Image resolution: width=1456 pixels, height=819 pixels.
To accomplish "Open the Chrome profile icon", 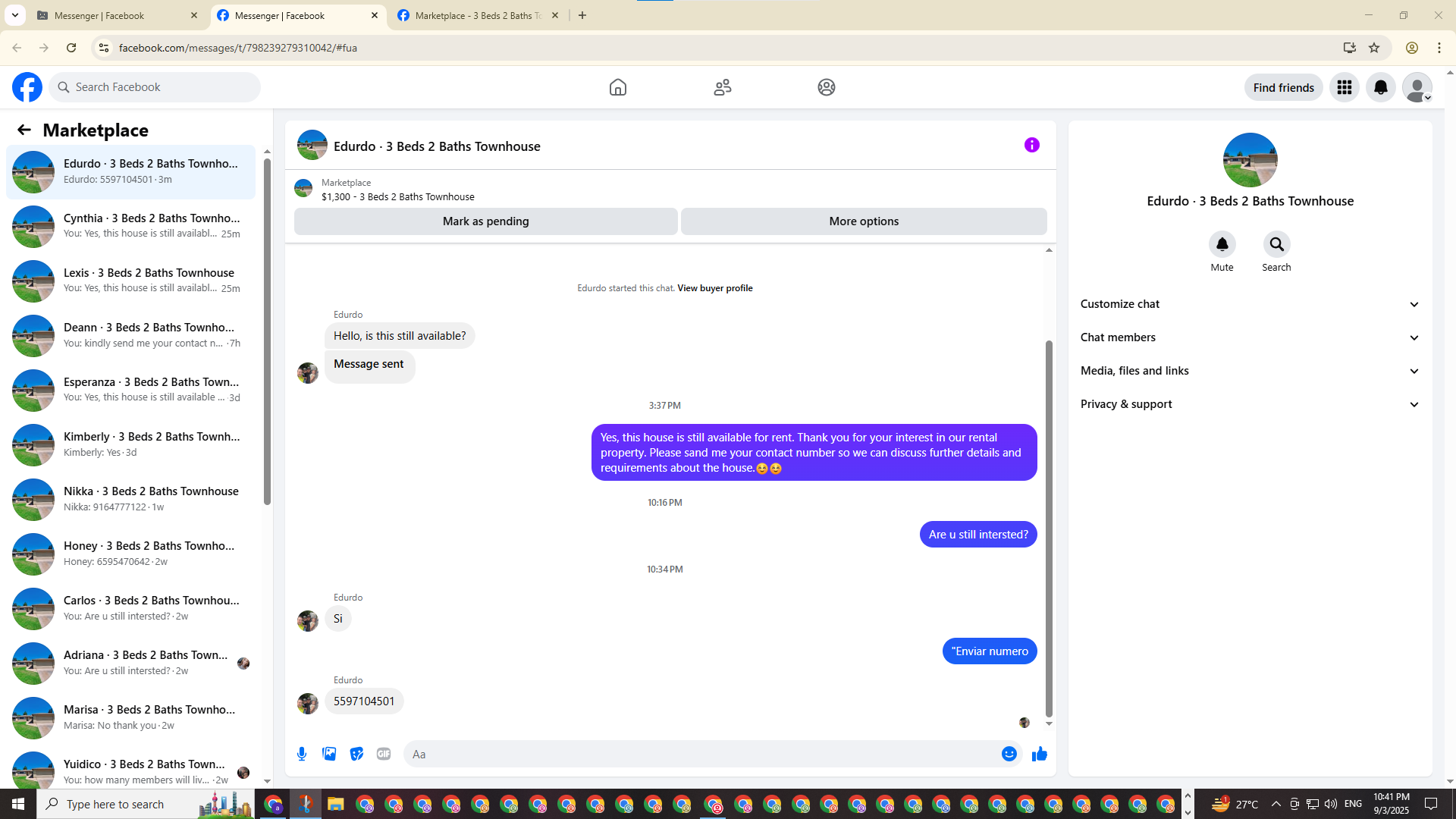I will coord(1412,48).
